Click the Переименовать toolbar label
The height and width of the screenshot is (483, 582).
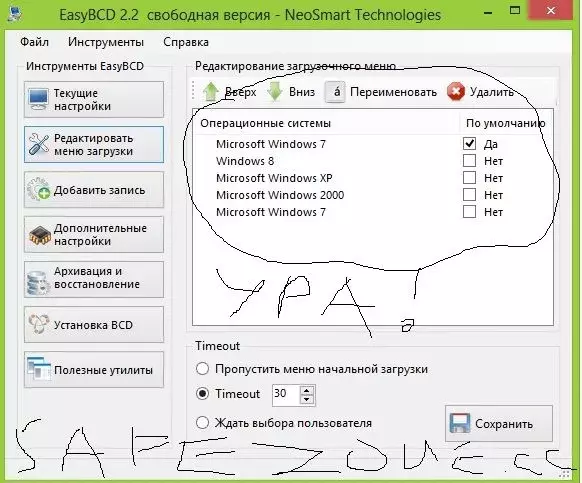(x=393, y=92)
